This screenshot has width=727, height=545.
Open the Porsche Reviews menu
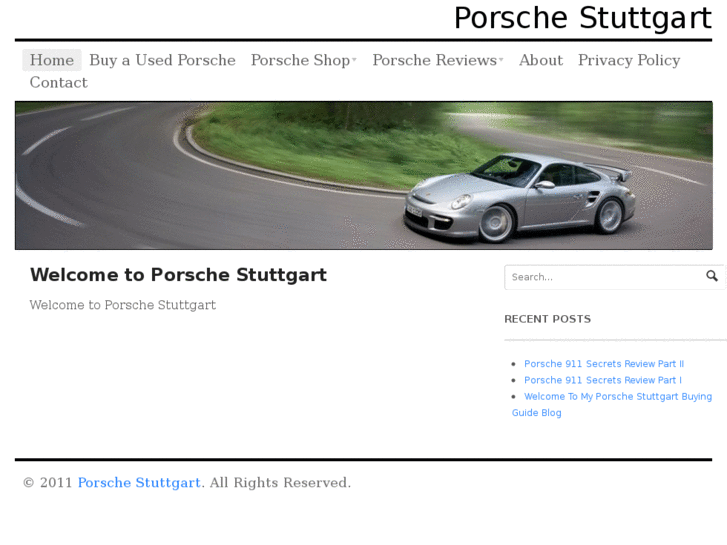click(434, 60)
